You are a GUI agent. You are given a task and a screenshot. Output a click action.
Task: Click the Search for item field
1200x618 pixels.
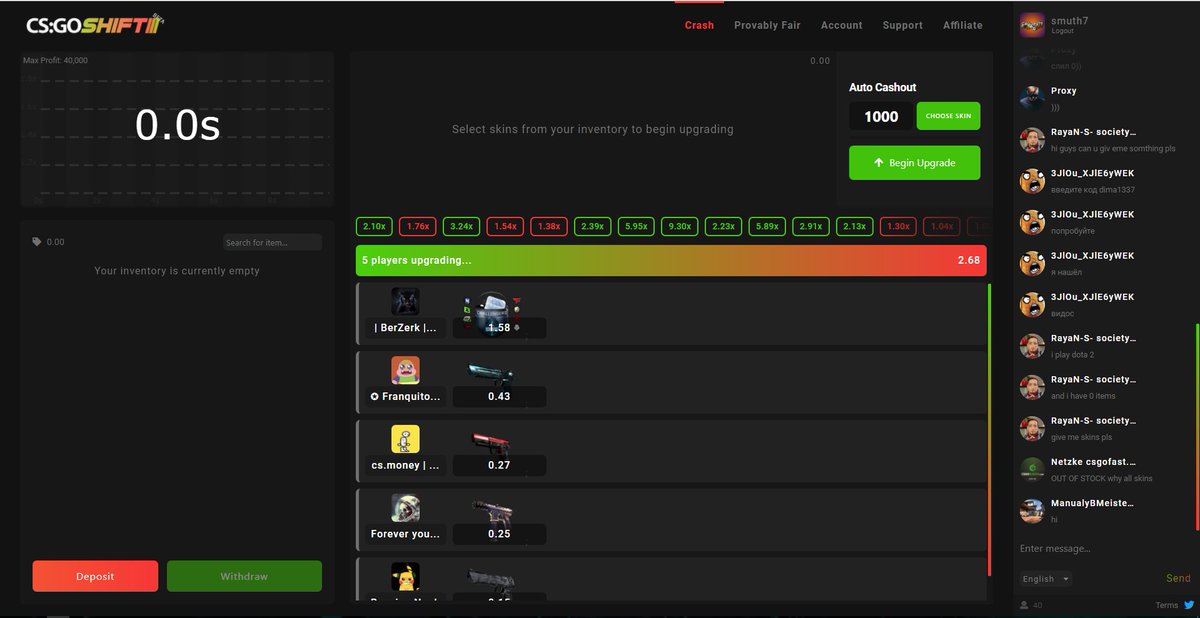(272, 242)
